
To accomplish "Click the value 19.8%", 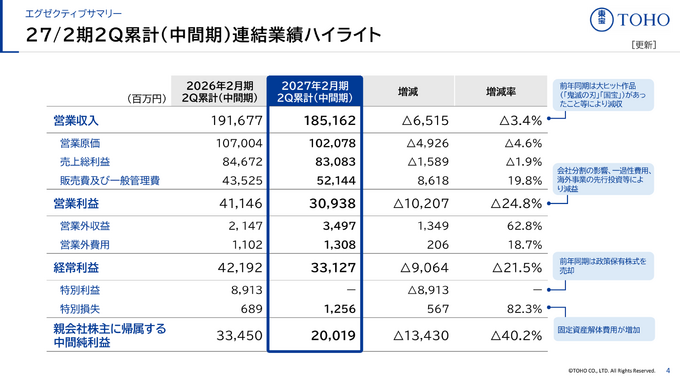I will [525, 180].
